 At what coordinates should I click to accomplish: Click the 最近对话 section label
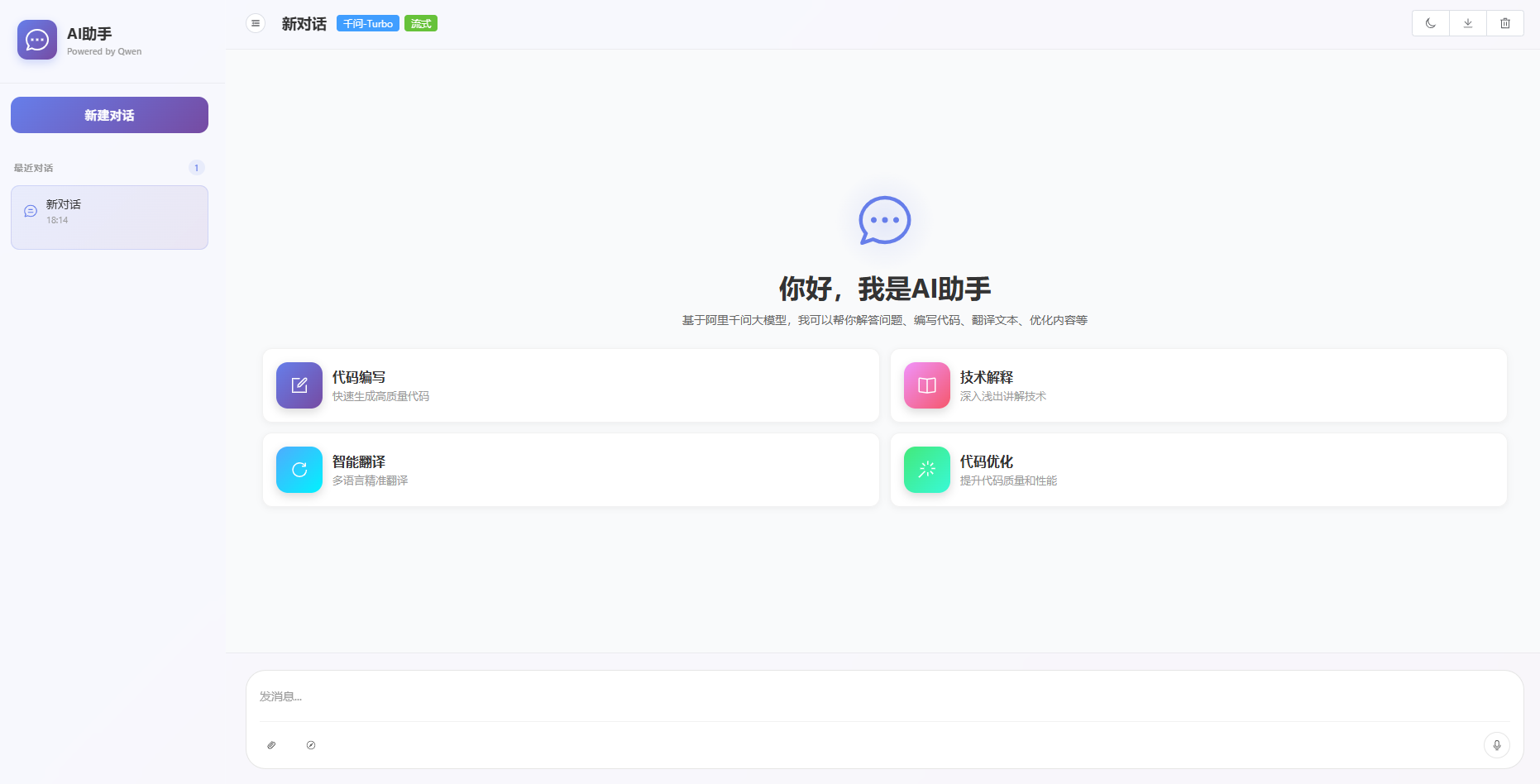click(x=32, y=167)
